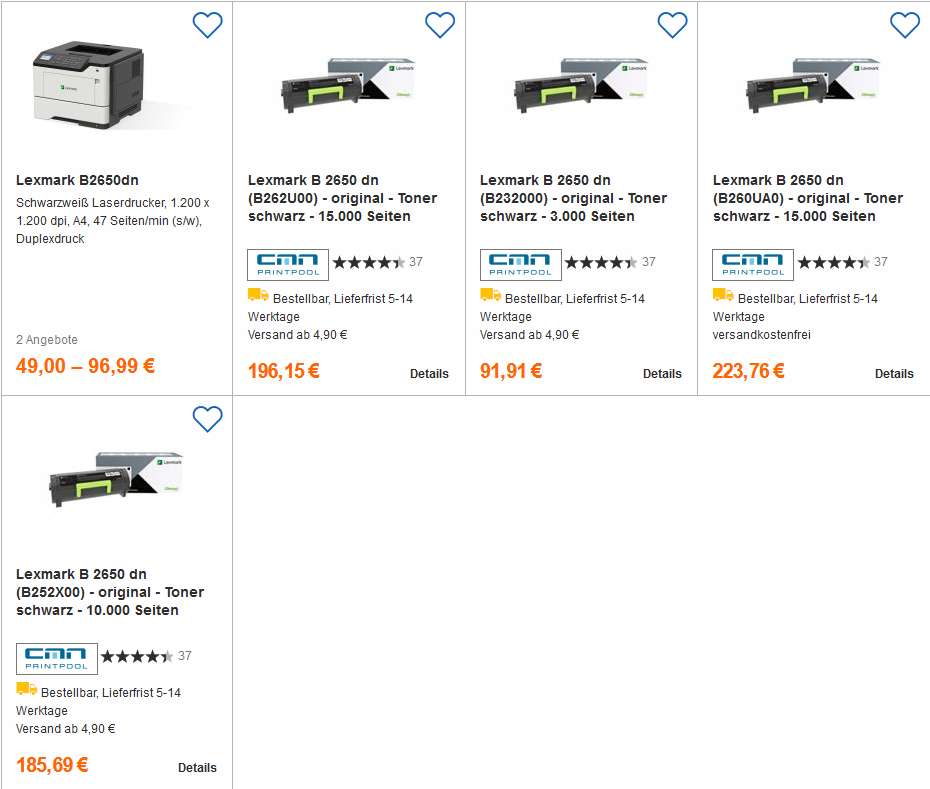The width and height of the screenshot is (930, 789).
Task: Click heart icon on B260UA0 toner card
Action: 904,25
